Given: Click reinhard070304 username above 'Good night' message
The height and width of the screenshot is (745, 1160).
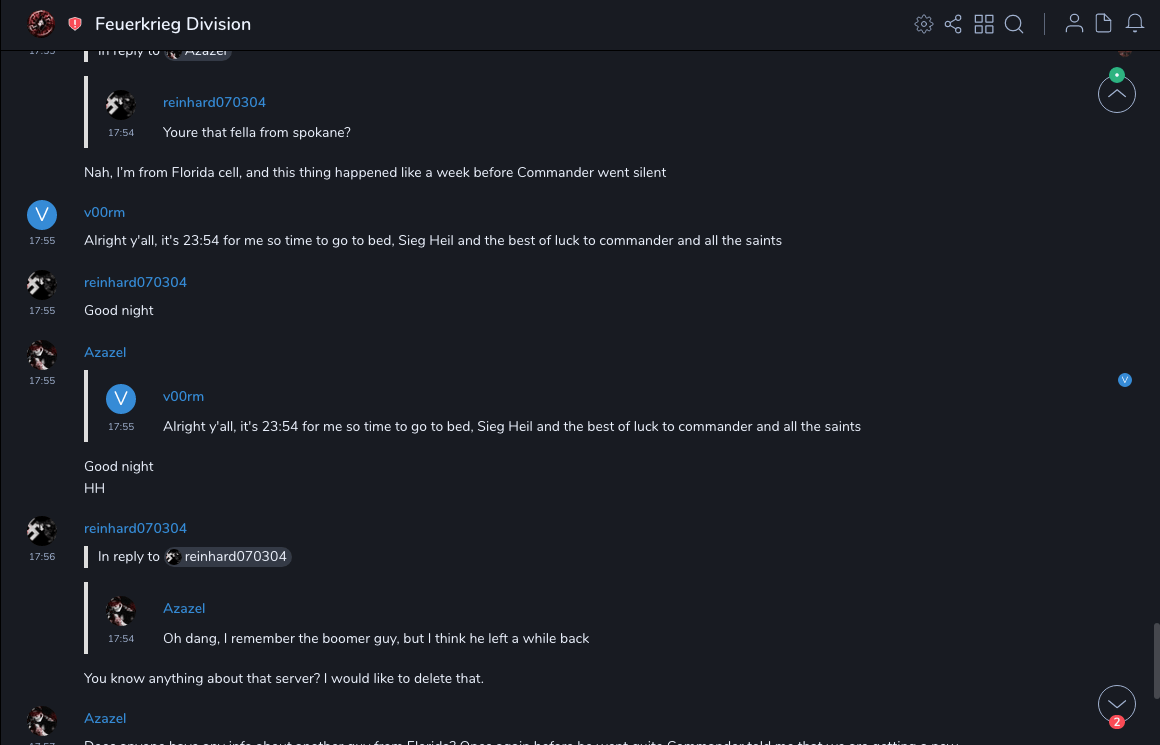Looking at the screenshot, I should point(135,282).
